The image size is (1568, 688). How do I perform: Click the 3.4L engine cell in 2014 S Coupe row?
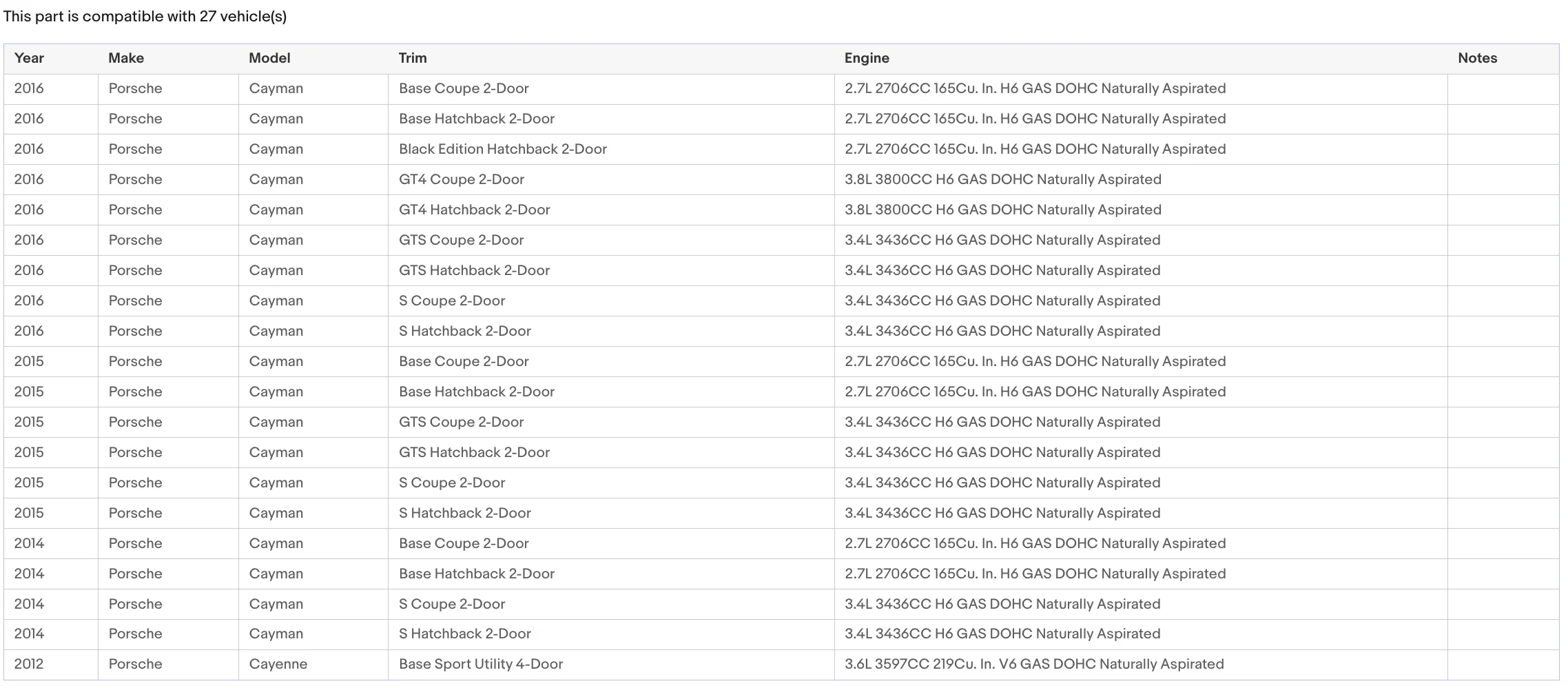(x=1141, y=604)
